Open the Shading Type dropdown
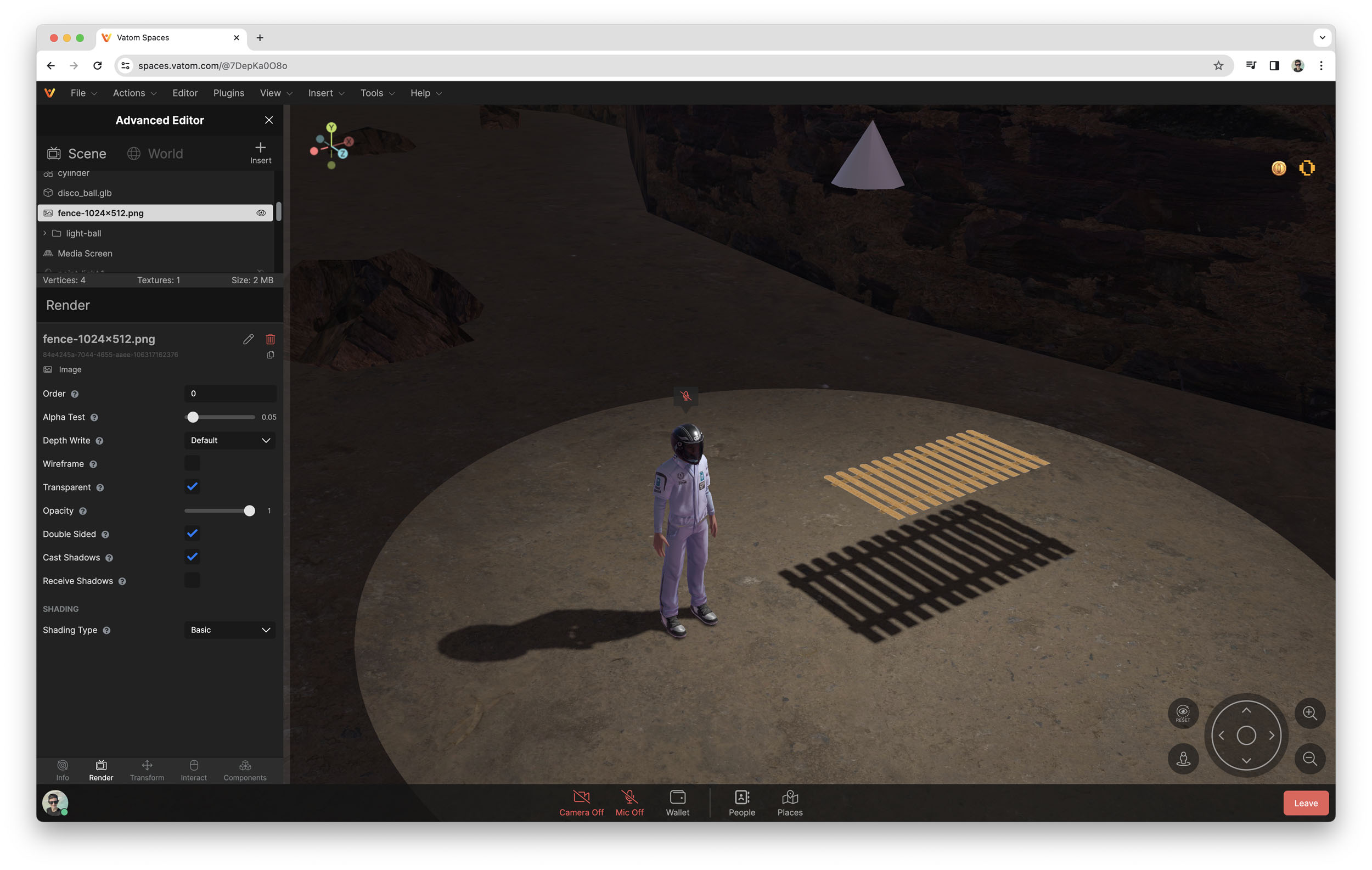Viewport: 1372px width, 870px height. click(230, 630)
